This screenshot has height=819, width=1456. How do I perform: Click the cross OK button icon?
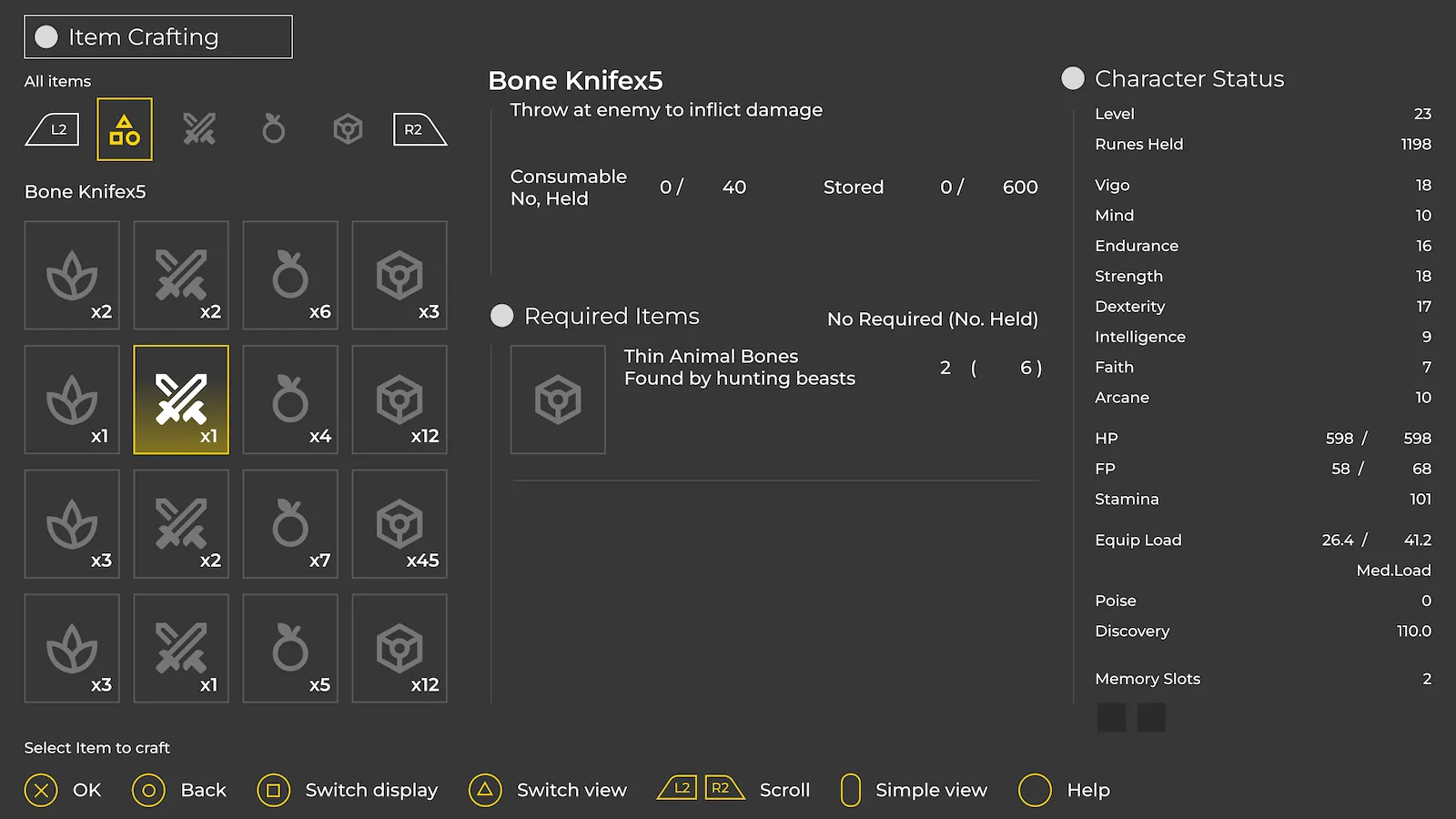[41, 790]
